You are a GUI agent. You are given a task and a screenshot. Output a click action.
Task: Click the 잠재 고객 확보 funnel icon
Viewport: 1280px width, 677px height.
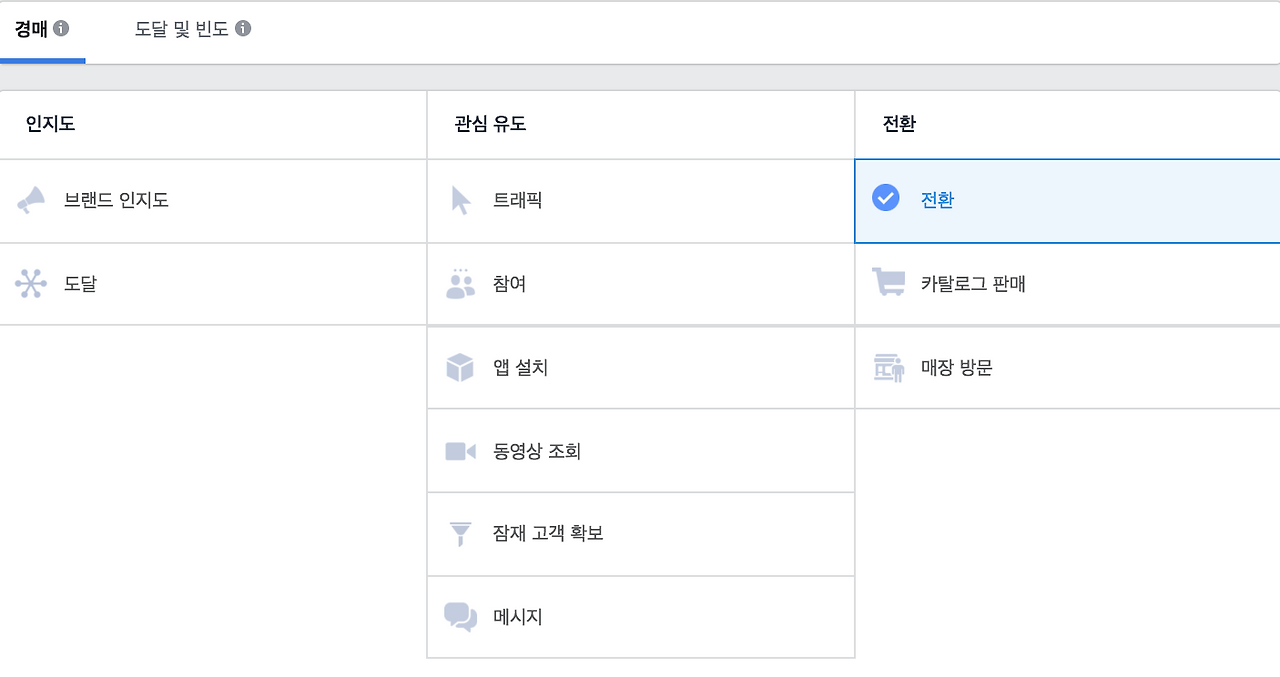tap(459, 533)
